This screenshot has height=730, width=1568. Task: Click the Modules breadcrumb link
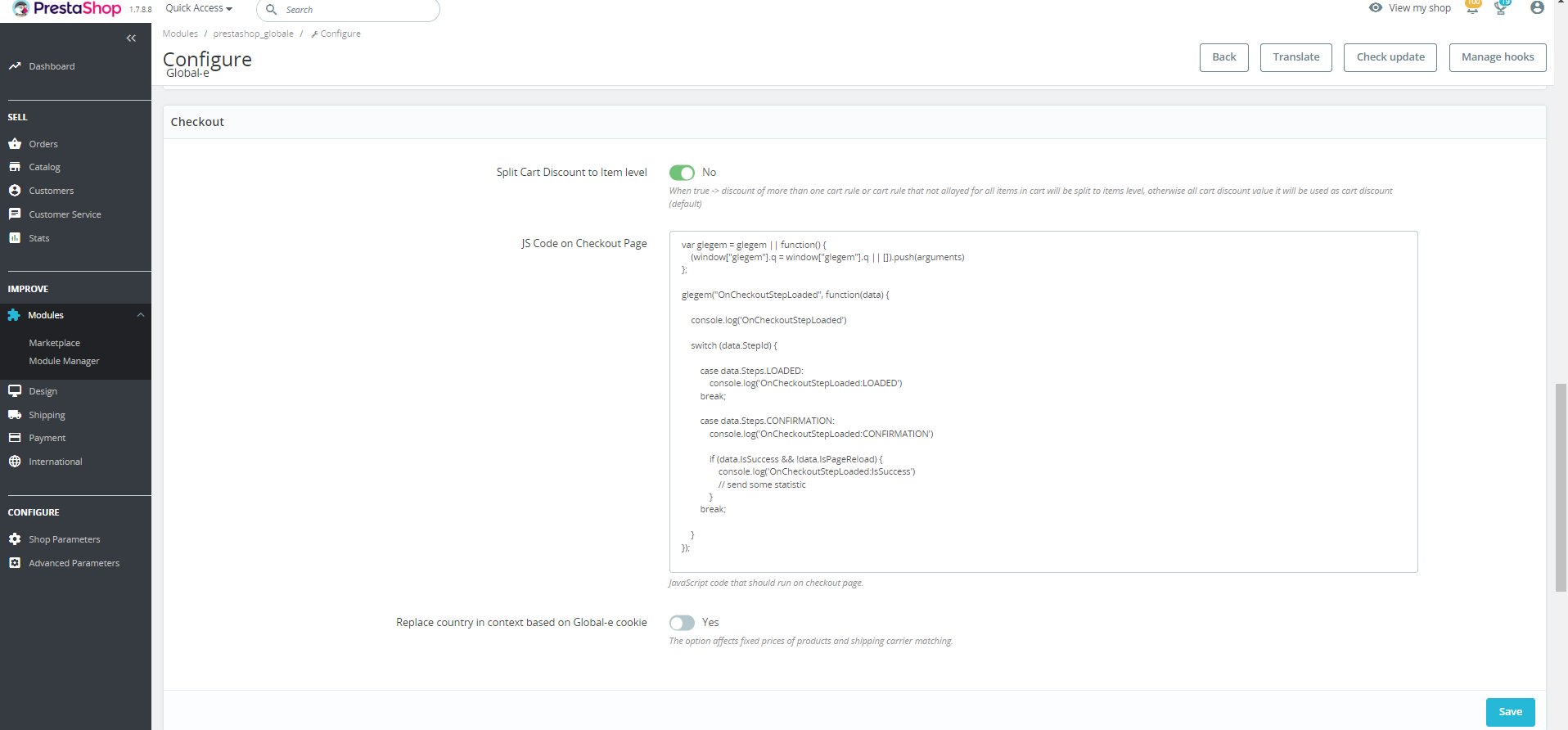point(180,34)
